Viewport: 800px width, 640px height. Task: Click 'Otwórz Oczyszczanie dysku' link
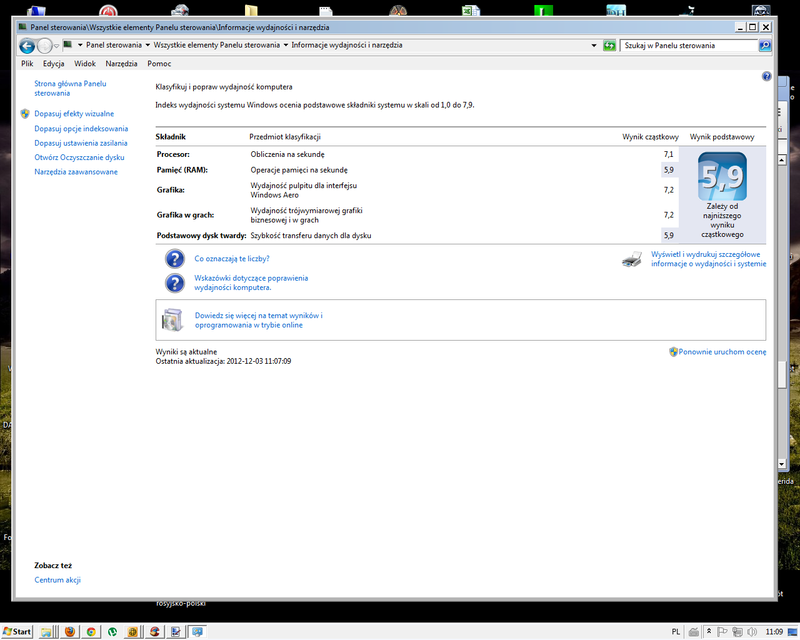[x=79, y=157]
